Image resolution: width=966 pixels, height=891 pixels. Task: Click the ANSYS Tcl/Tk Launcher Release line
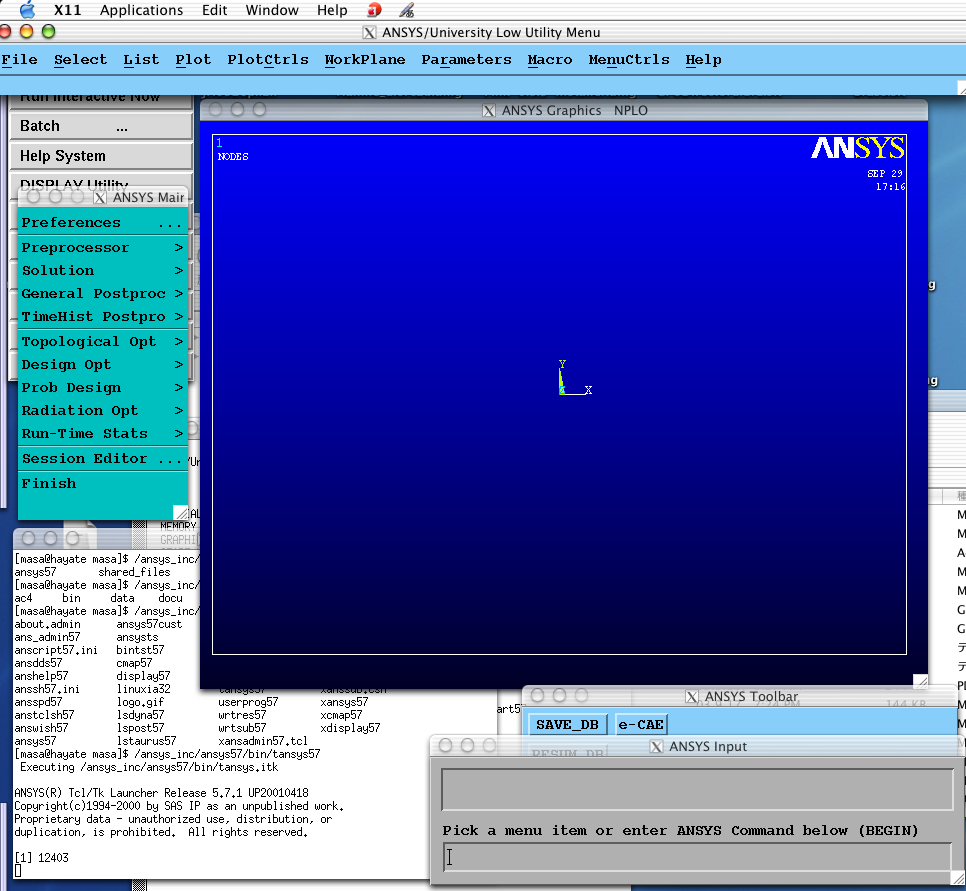coord(161,793)
